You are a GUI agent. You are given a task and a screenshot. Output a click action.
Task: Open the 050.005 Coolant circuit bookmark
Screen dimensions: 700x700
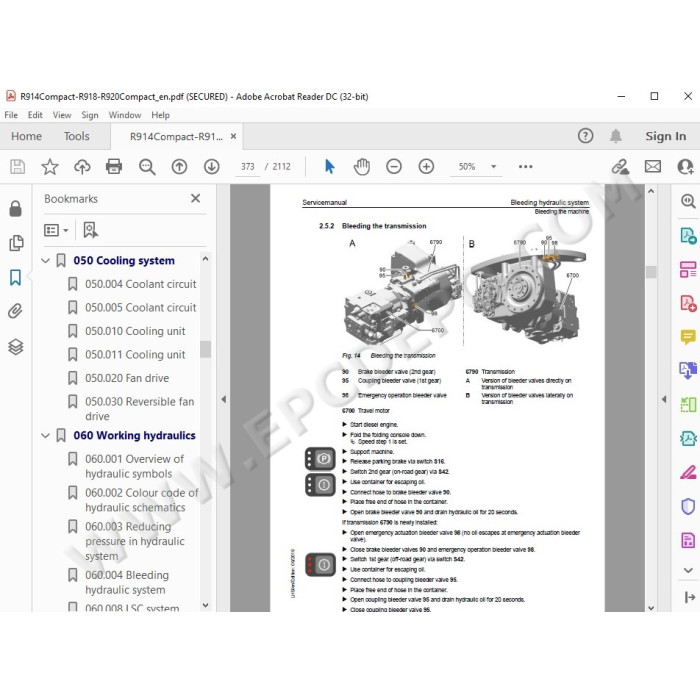coord(141,307)
